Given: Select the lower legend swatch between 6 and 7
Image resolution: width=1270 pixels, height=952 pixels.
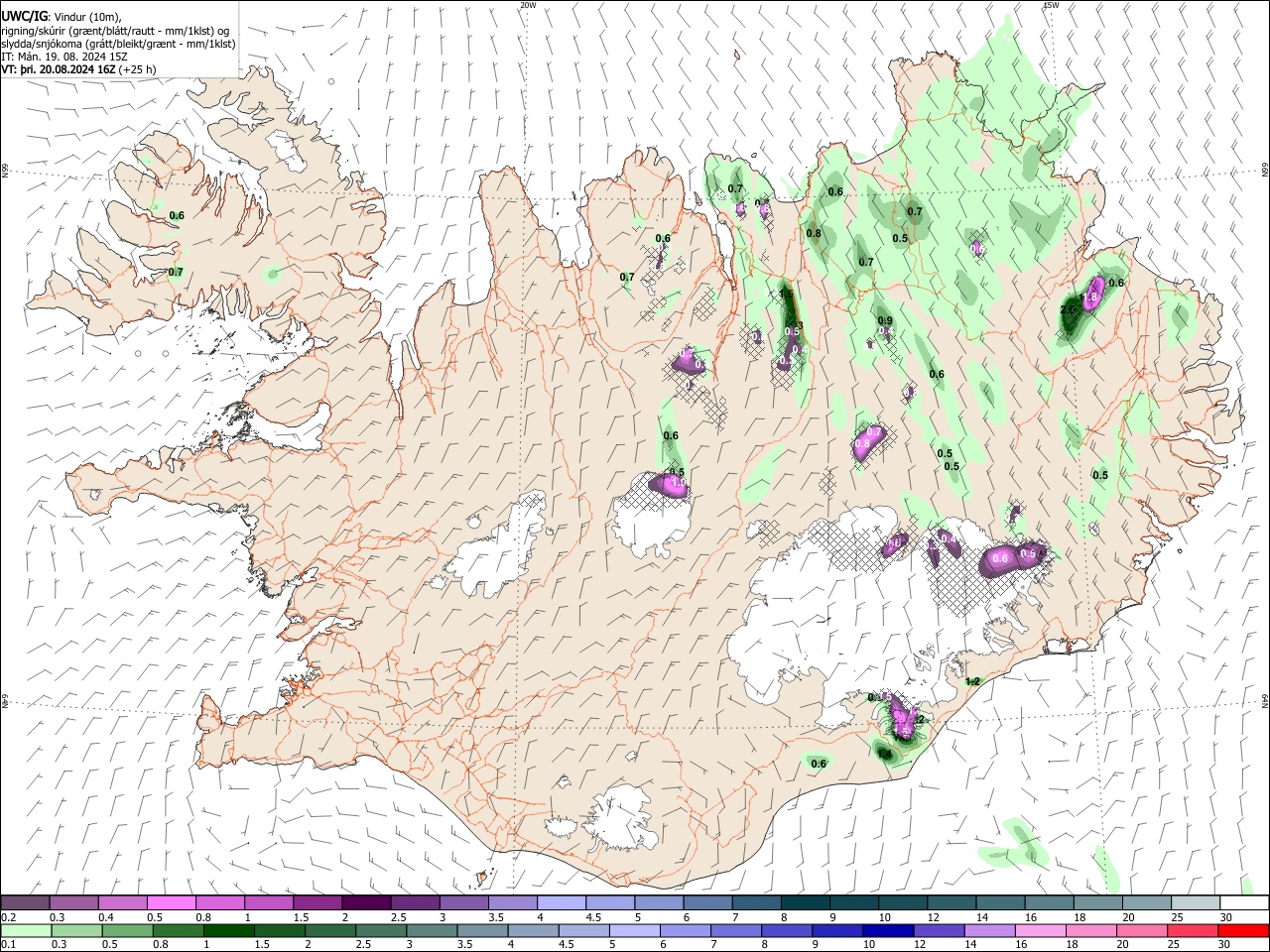Looking at the screenshot, I should click(686, 930).
